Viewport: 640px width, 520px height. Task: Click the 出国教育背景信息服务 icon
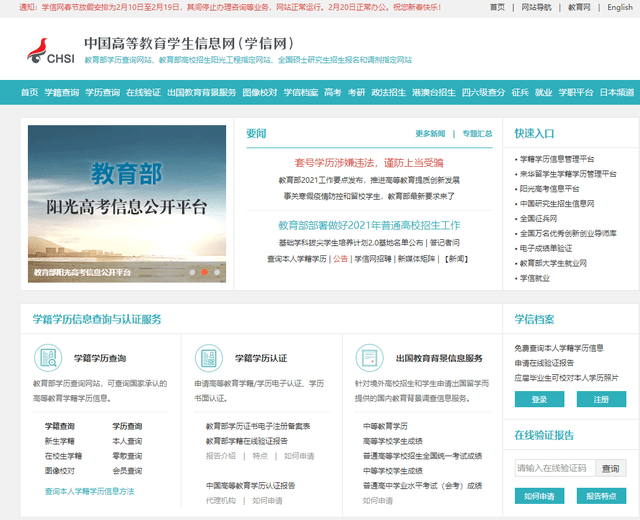369,358
